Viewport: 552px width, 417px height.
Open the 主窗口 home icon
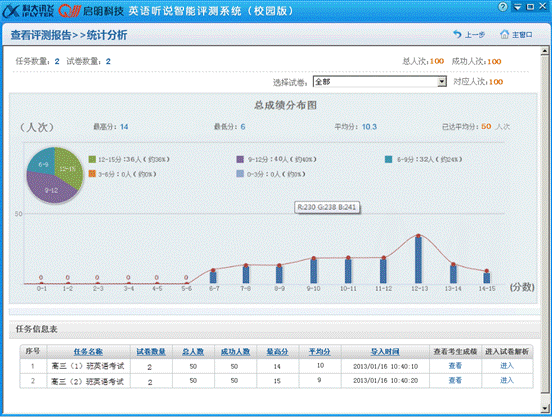coord(504,34)
